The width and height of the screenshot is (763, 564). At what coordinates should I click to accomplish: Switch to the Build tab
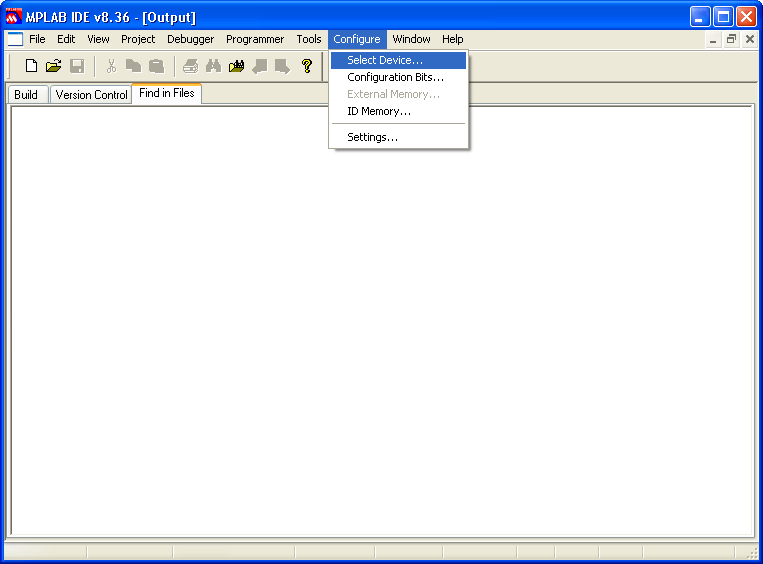click(26, 95)
